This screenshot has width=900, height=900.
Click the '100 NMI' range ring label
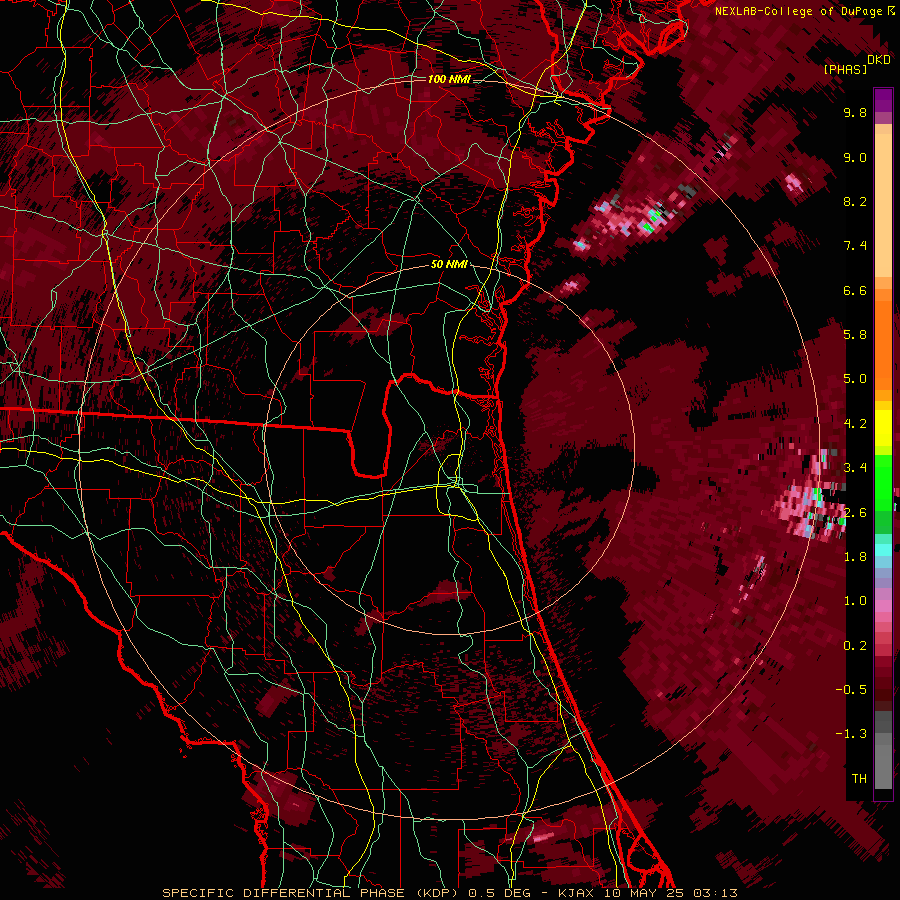[449, 79]
